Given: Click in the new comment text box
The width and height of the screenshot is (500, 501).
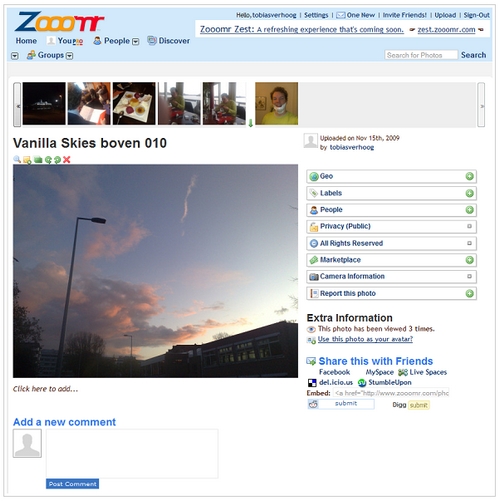Looking at the screenshot, I should coord(132,454).
